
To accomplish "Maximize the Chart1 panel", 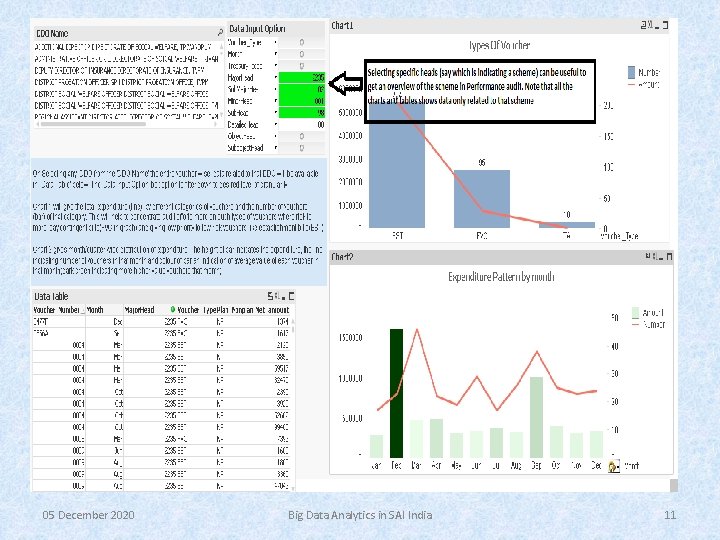I will tap(665, 25).
